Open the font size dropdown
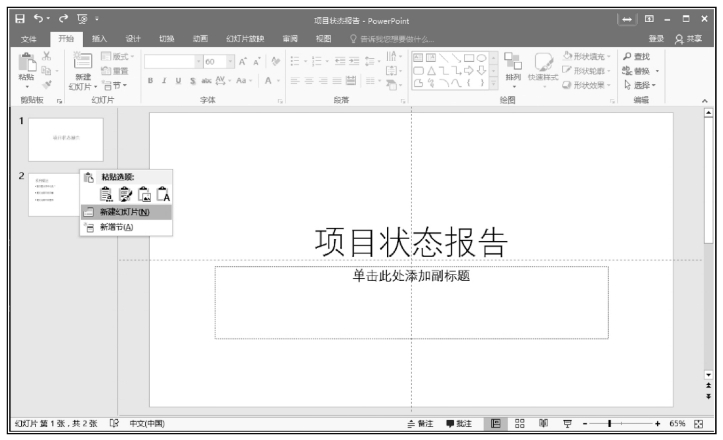The height and width of the screenshot is (440, 723). point(230,61)
